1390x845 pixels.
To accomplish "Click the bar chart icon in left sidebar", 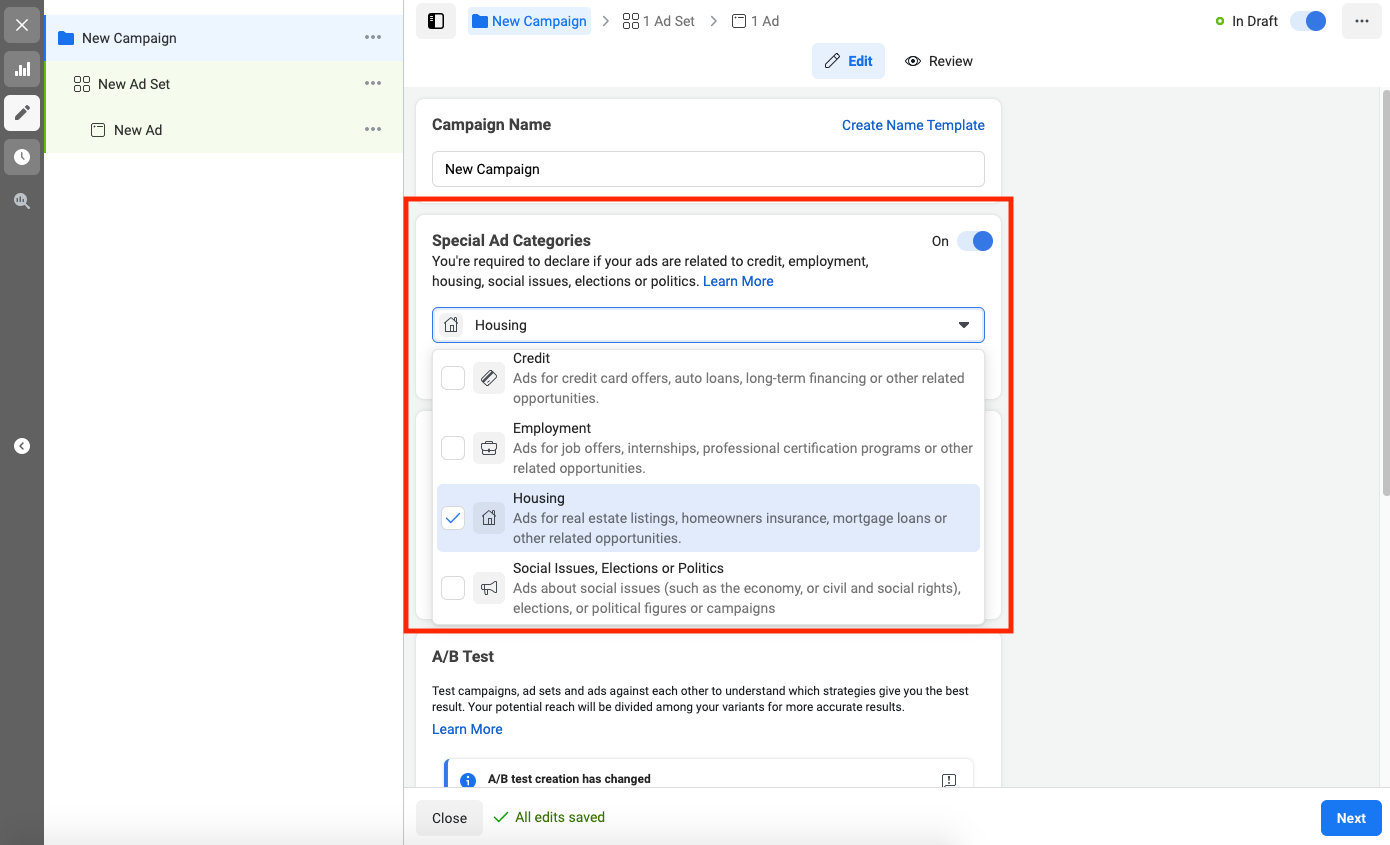I will [x=22, y=69].
